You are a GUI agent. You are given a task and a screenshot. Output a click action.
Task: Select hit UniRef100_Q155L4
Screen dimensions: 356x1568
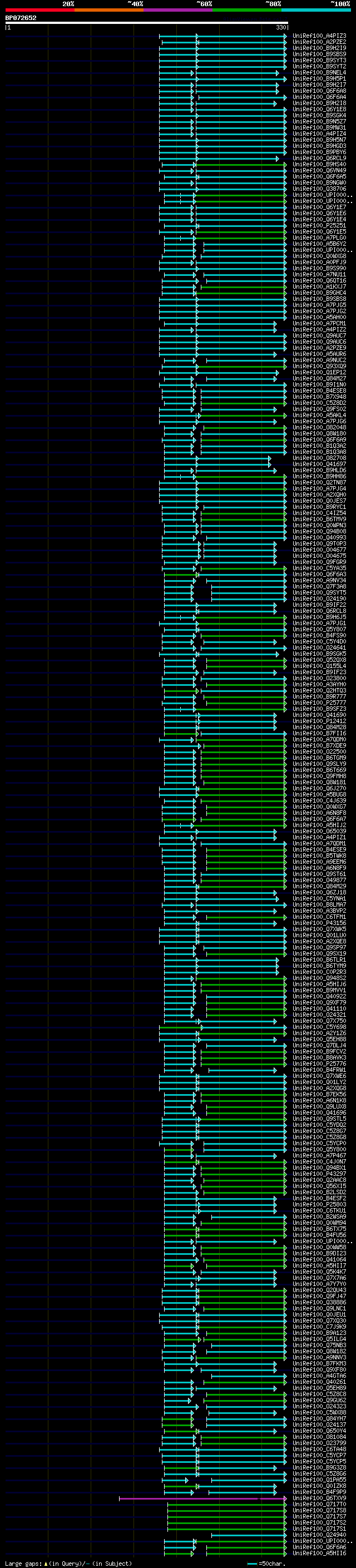click(319, 666)
